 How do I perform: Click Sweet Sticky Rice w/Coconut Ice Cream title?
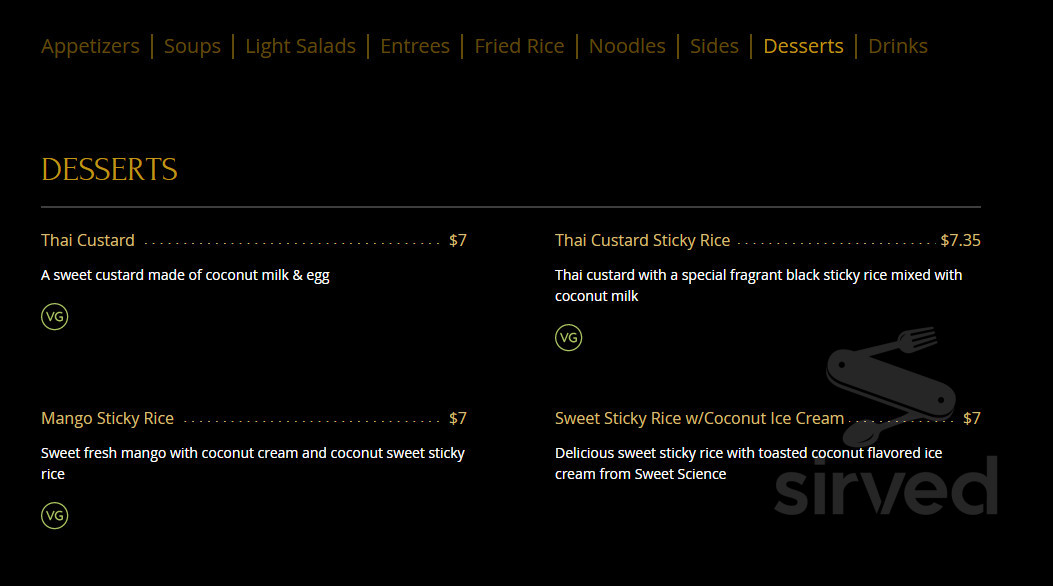click(699, 418)
